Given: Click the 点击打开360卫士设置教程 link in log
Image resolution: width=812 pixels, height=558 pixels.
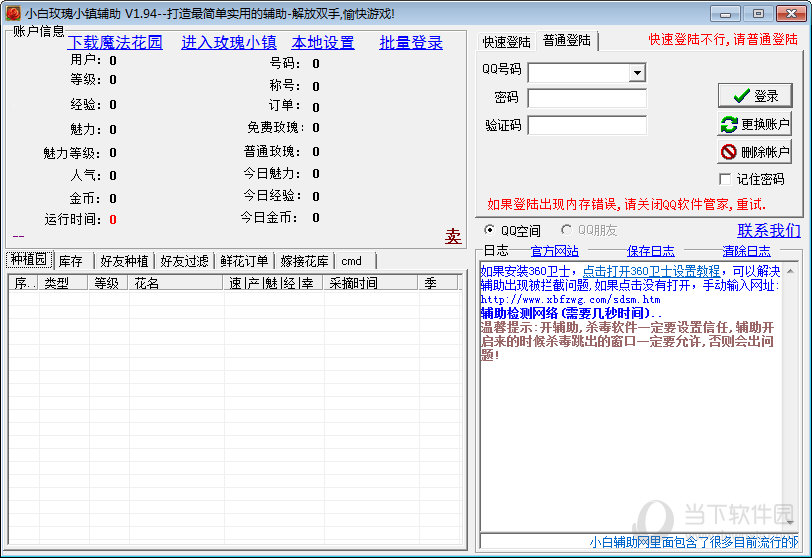Looking at the screenshot, I should pos(651,271).
